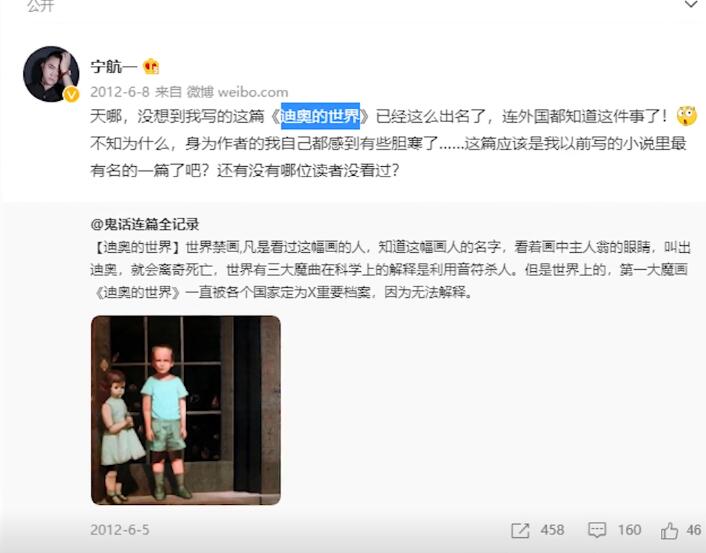Screen dimensions: 706x553
Task: Like the post with thumbs-up icon
Action: (x=669, y=530)
